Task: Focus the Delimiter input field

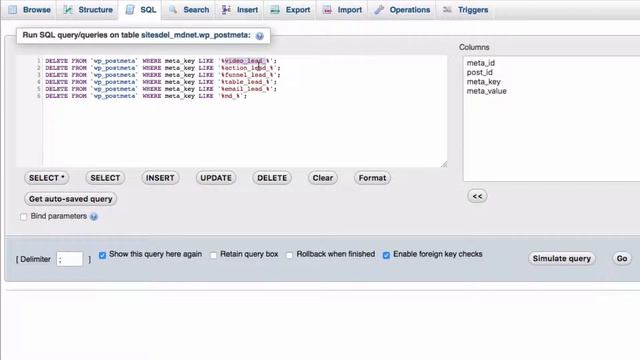Action: pyautogui.click(x=70, y=259)
